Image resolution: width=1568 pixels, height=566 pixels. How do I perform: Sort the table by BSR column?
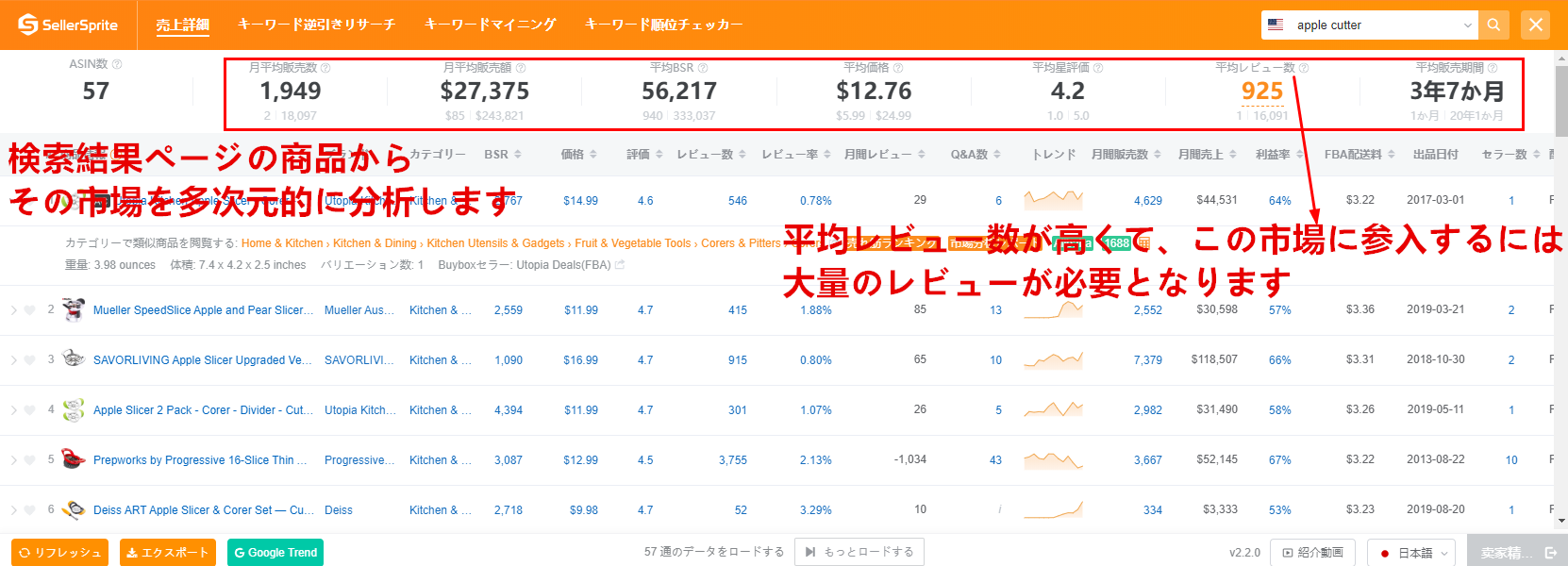(x=516, y=155)
